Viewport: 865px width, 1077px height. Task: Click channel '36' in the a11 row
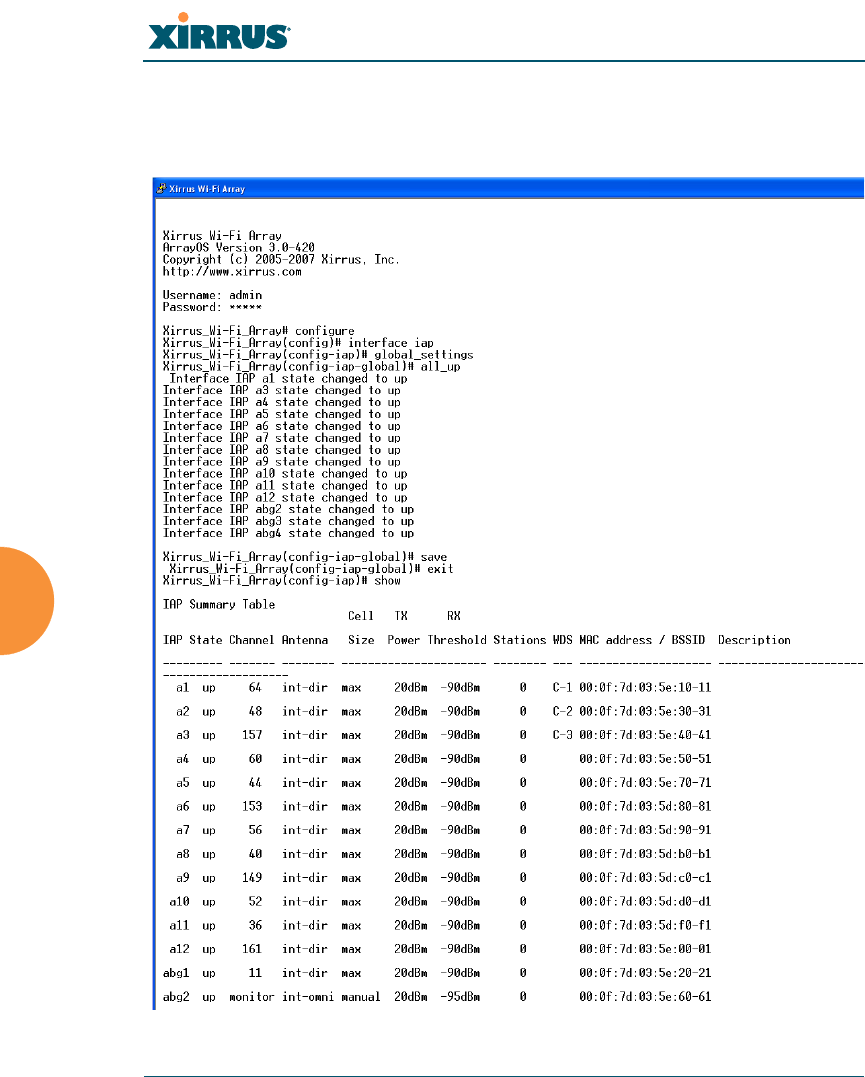[x=255, y=925]
